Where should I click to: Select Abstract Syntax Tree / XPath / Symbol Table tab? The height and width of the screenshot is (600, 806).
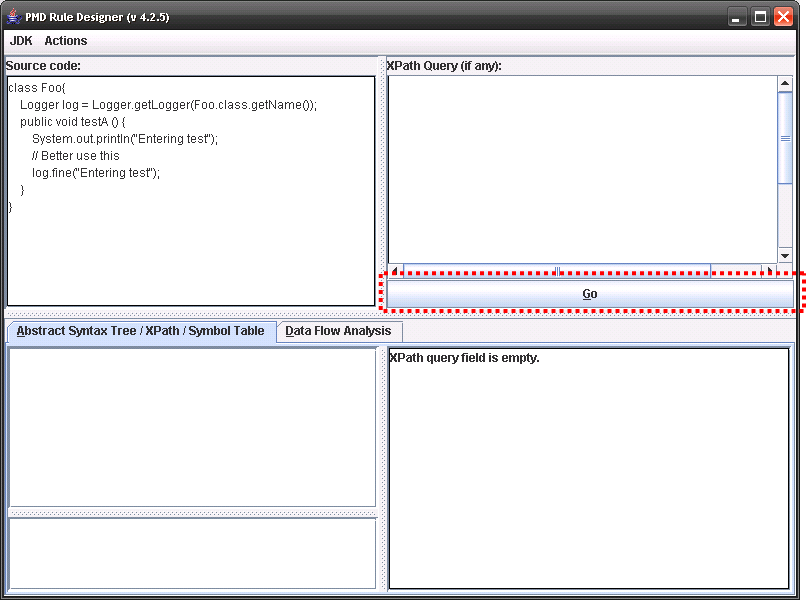coord(141,331)
